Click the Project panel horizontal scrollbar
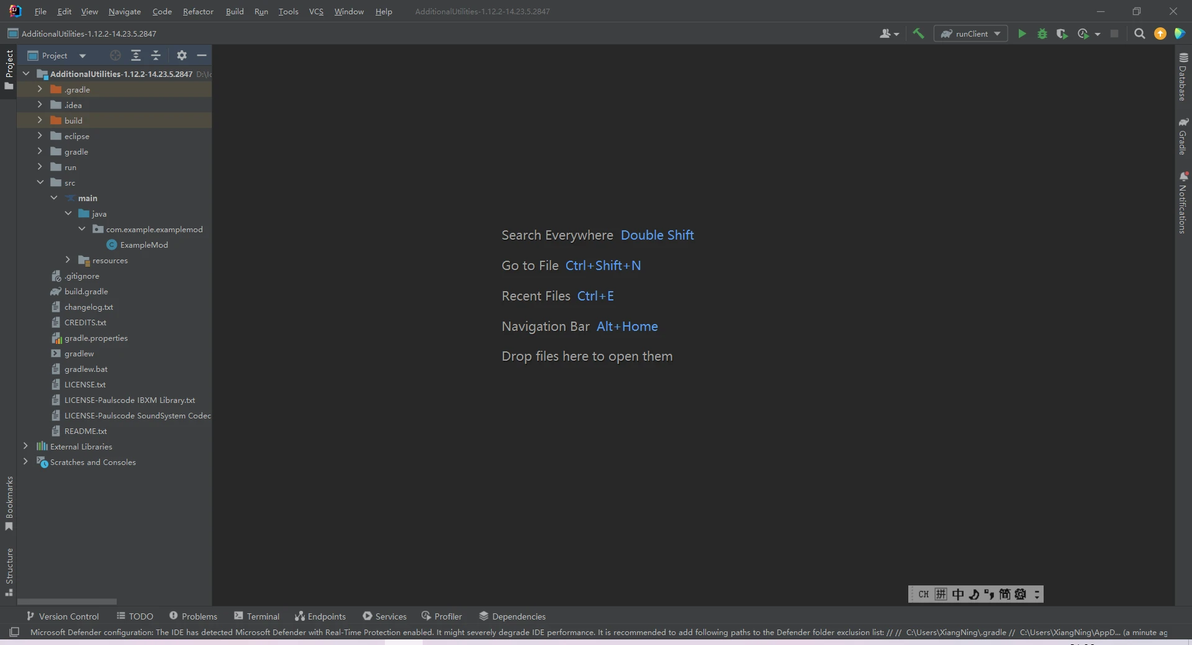 pyautogui.click(x=67, y=601)
